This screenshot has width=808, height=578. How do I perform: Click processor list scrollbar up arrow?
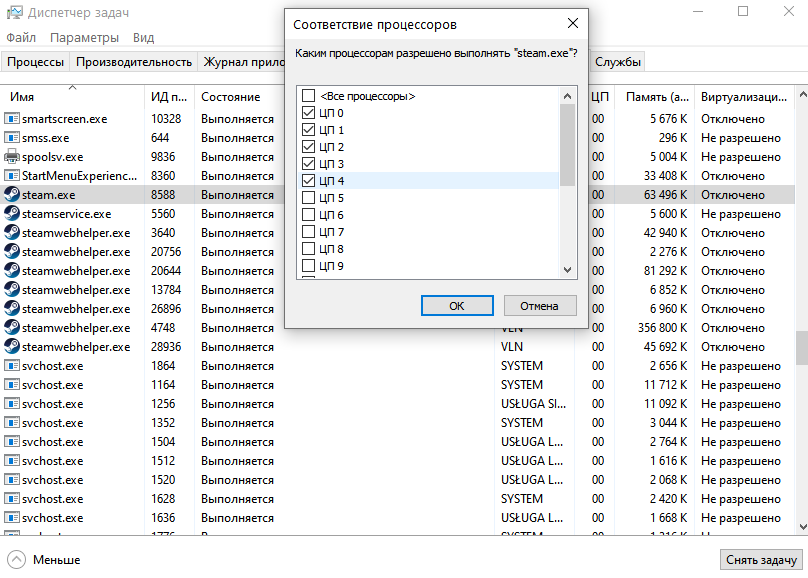(567, 96)
